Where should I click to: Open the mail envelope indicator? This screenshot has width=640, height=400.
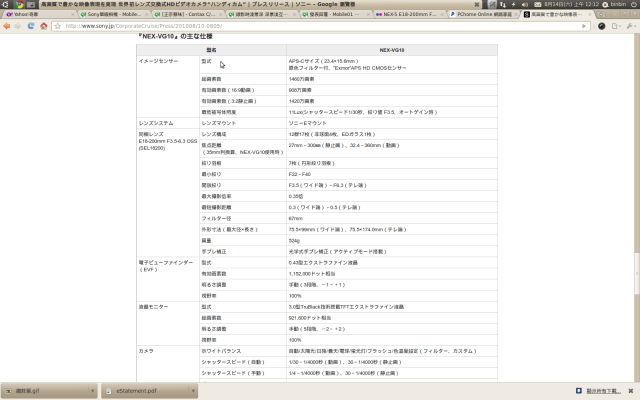(x=537, y=4)
